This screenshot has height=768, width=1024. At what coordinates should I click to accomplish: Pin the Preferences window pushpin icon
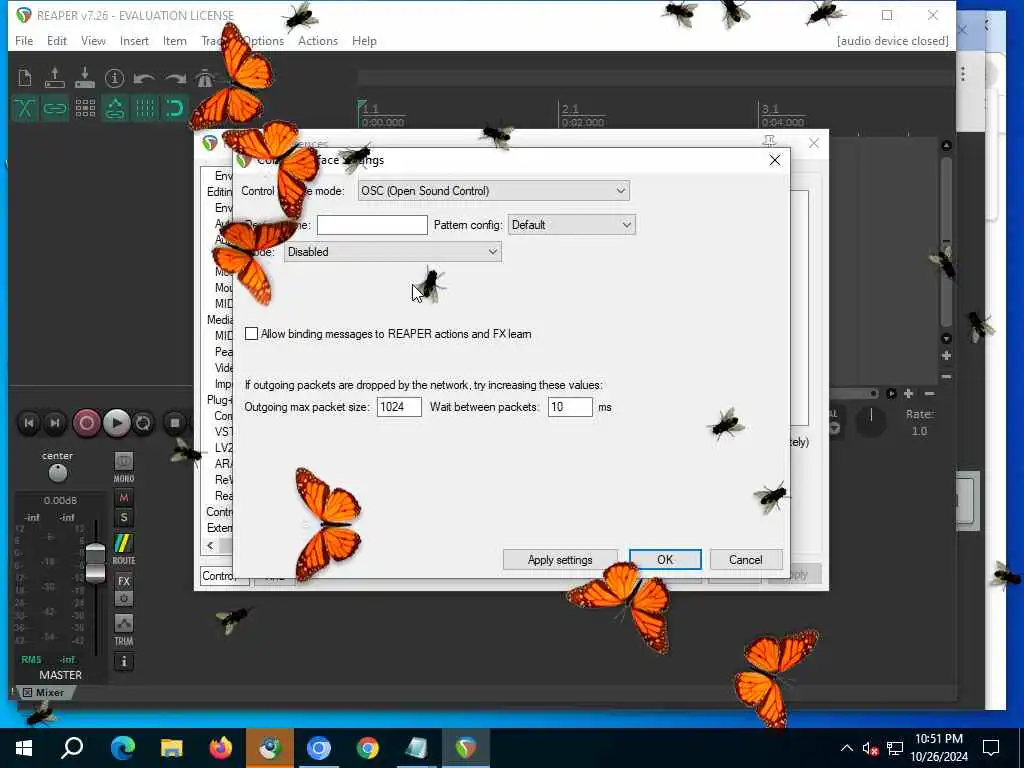(769, 142)
